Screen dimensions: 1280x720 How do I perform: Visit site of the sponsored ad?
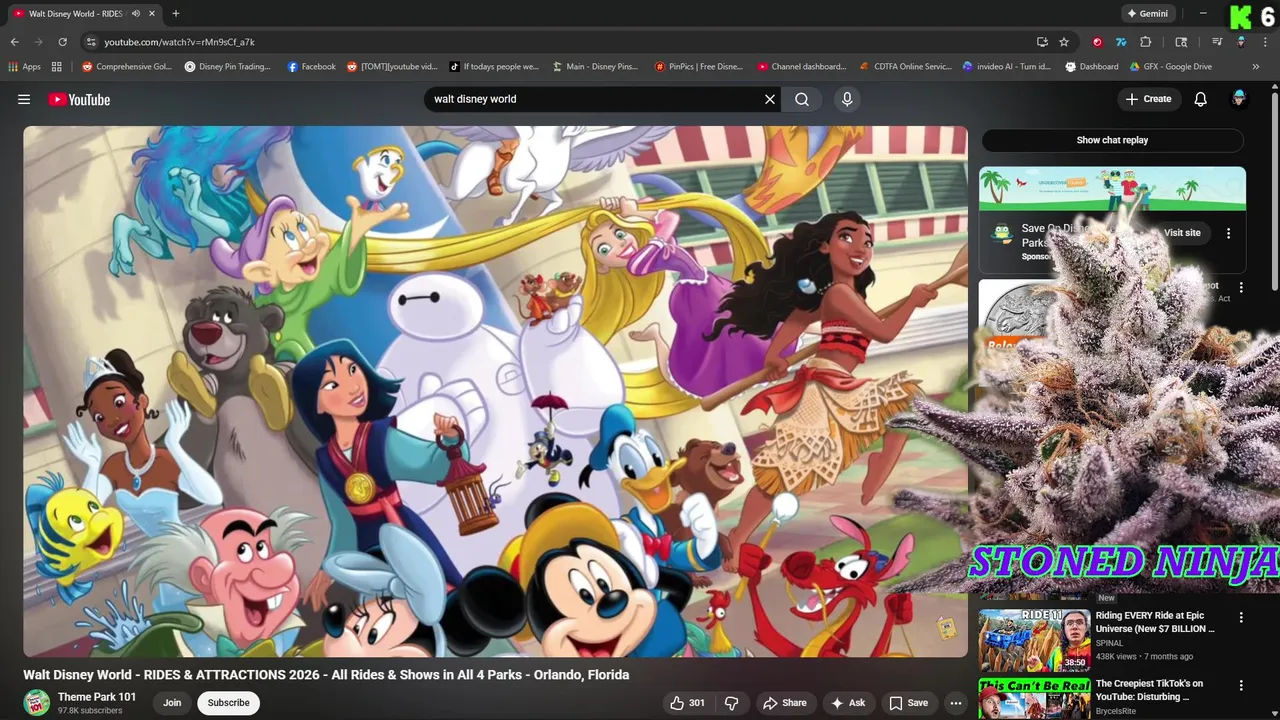[1182, 233]
